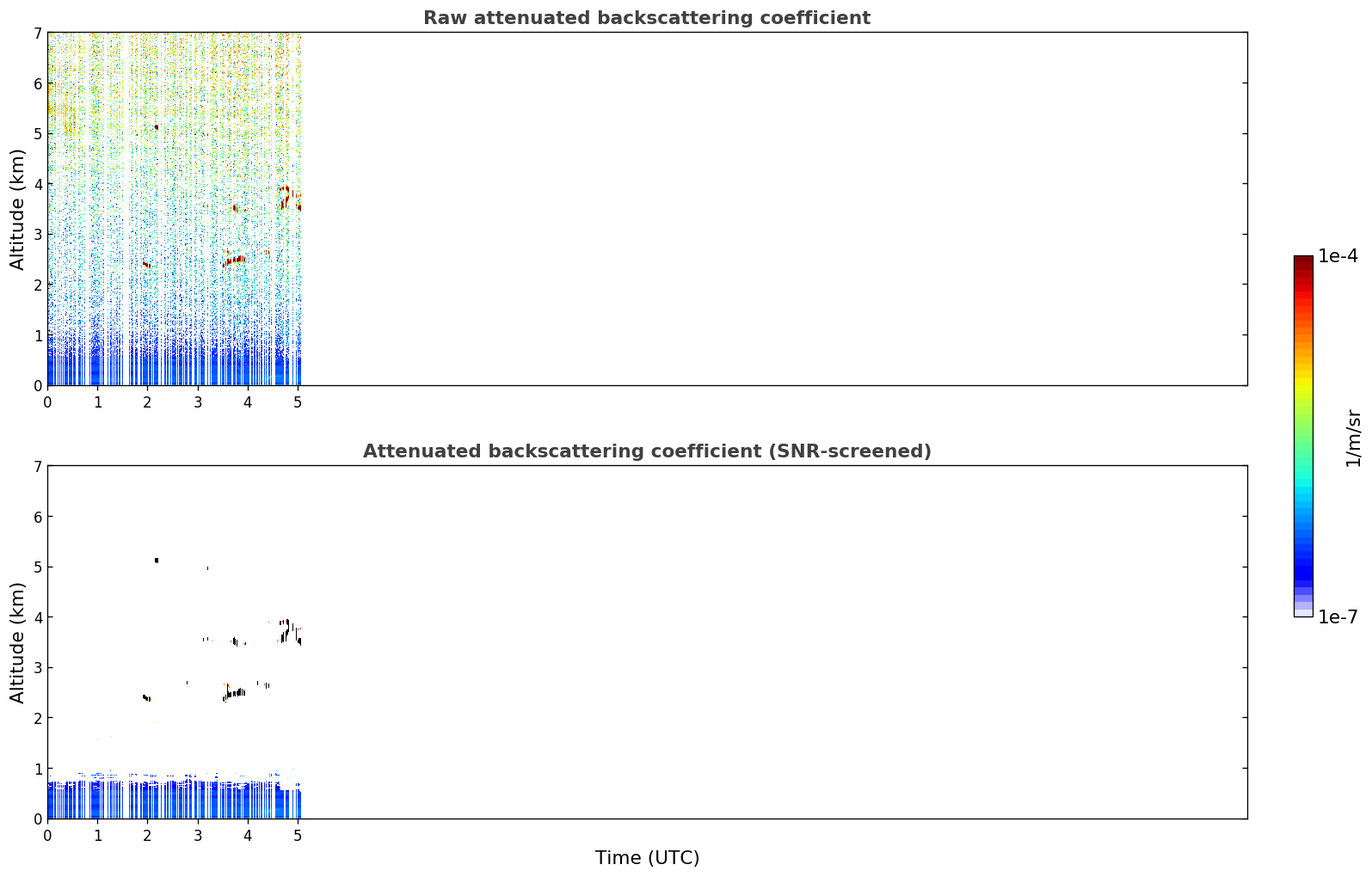Click the x-axis tick '5' in top plot
1372x877 pixels.
coord(298,402)
